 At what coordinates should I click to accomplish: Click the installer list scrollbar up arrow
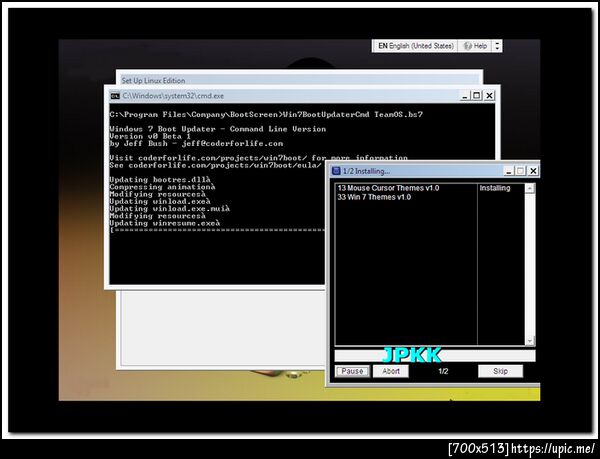pos(530,188)
